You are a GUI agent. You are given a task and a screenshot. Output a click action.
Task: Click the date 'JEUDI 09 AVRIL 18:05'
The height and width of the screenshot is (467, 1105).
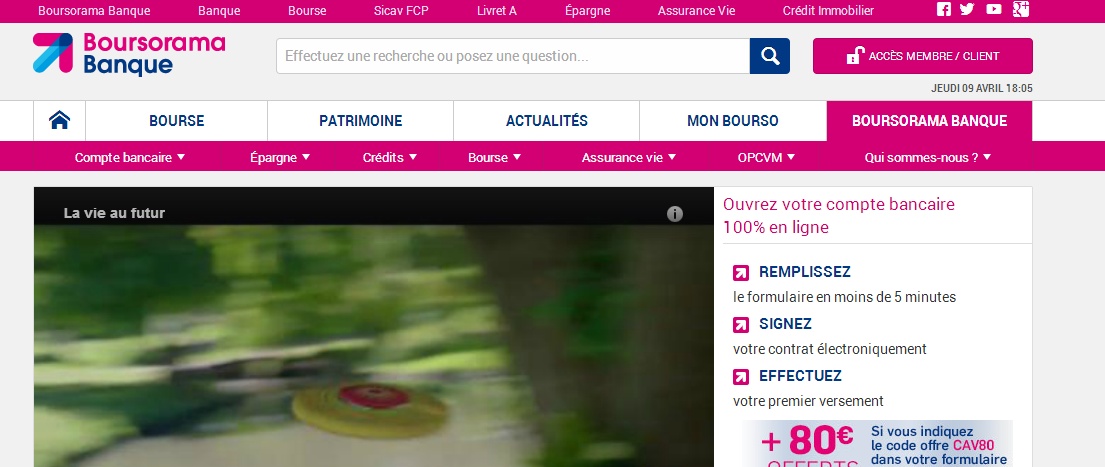[982, 89]
